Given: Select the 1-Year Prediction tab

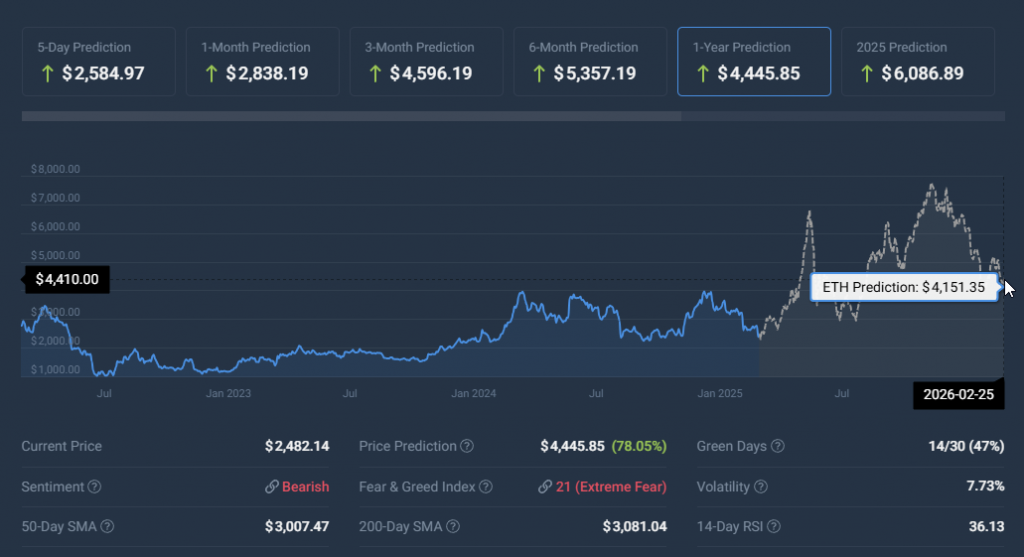Looking at the screenshot, I should tap(754, 62).
